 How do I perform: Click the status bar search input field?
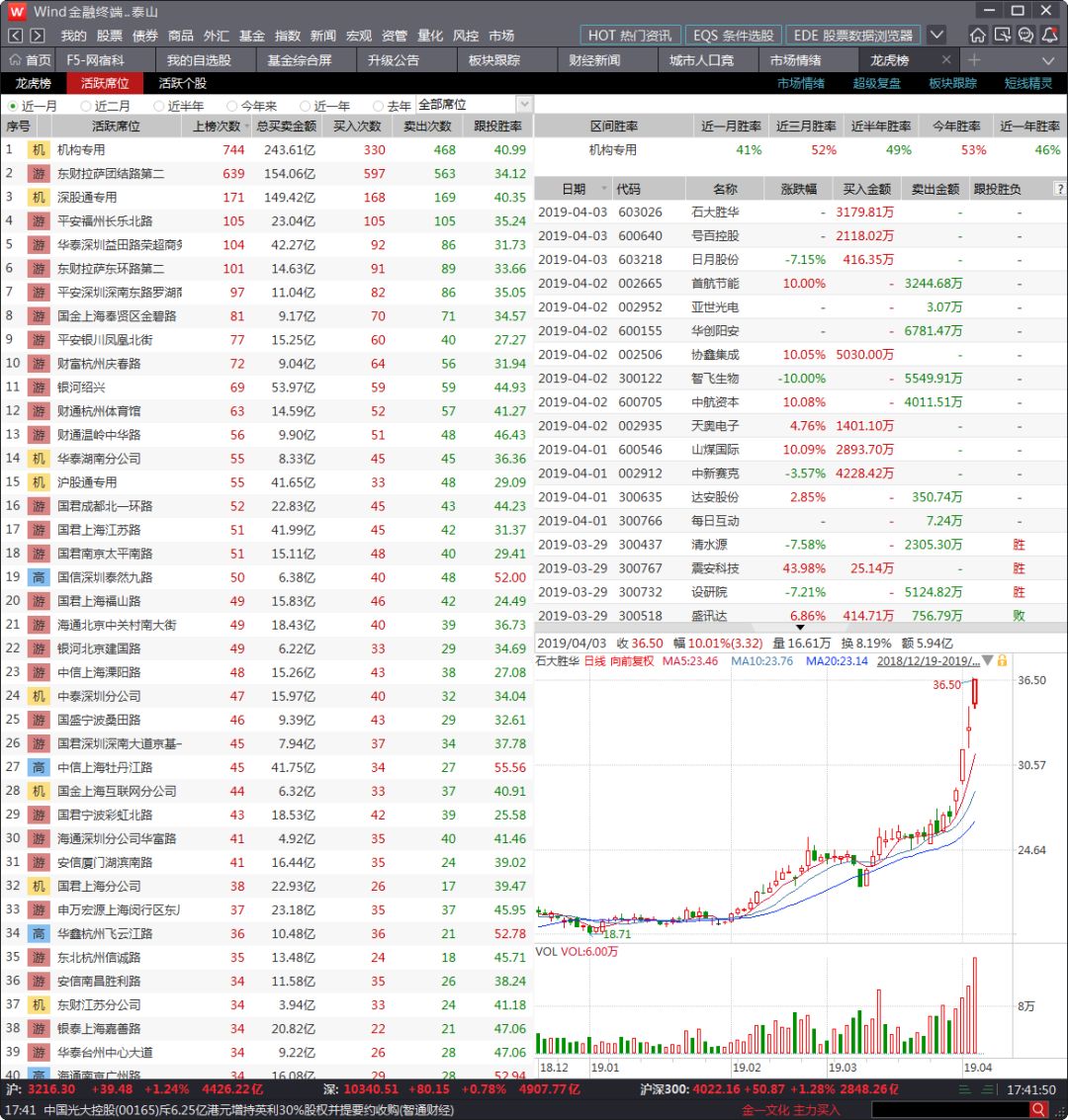click(950, 1109)
